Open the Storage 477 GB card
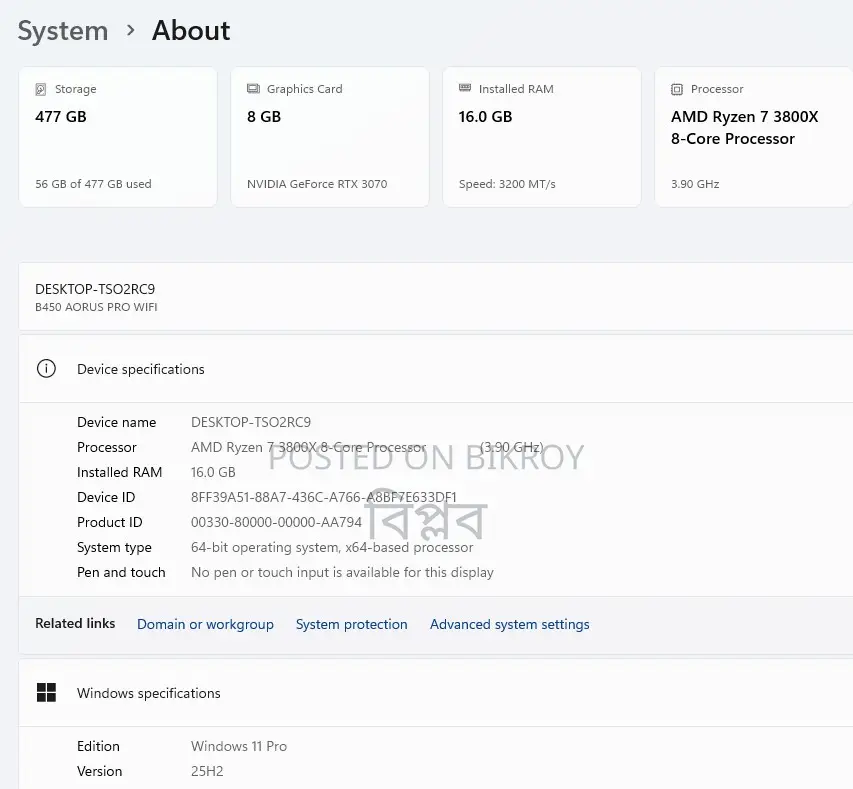The width and height of the screenshot is (853, 789). 118,137
